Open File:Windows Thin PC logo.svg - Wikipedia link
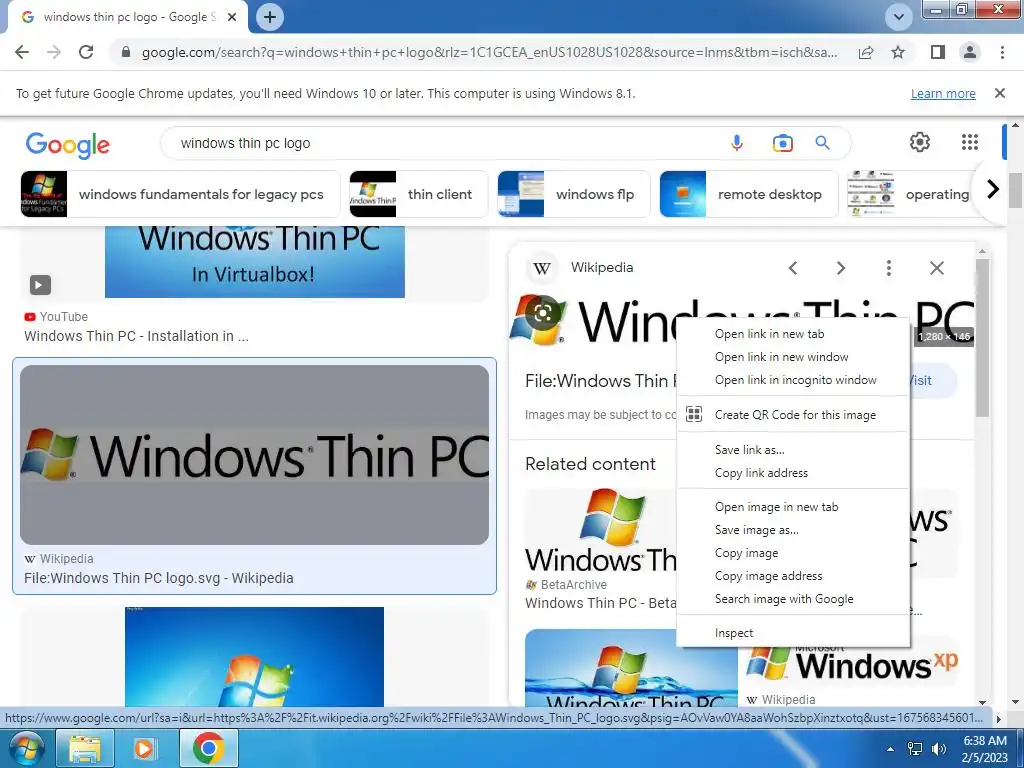Image resolution: width=1024 pixels, height=768 pixels. [x=159, y=578]
